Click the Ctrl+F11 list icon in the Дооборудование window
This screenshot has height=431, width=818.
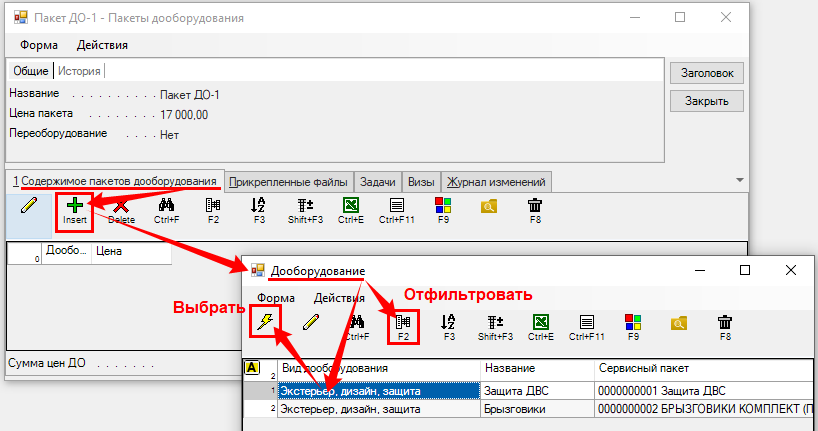pos(587,322)
